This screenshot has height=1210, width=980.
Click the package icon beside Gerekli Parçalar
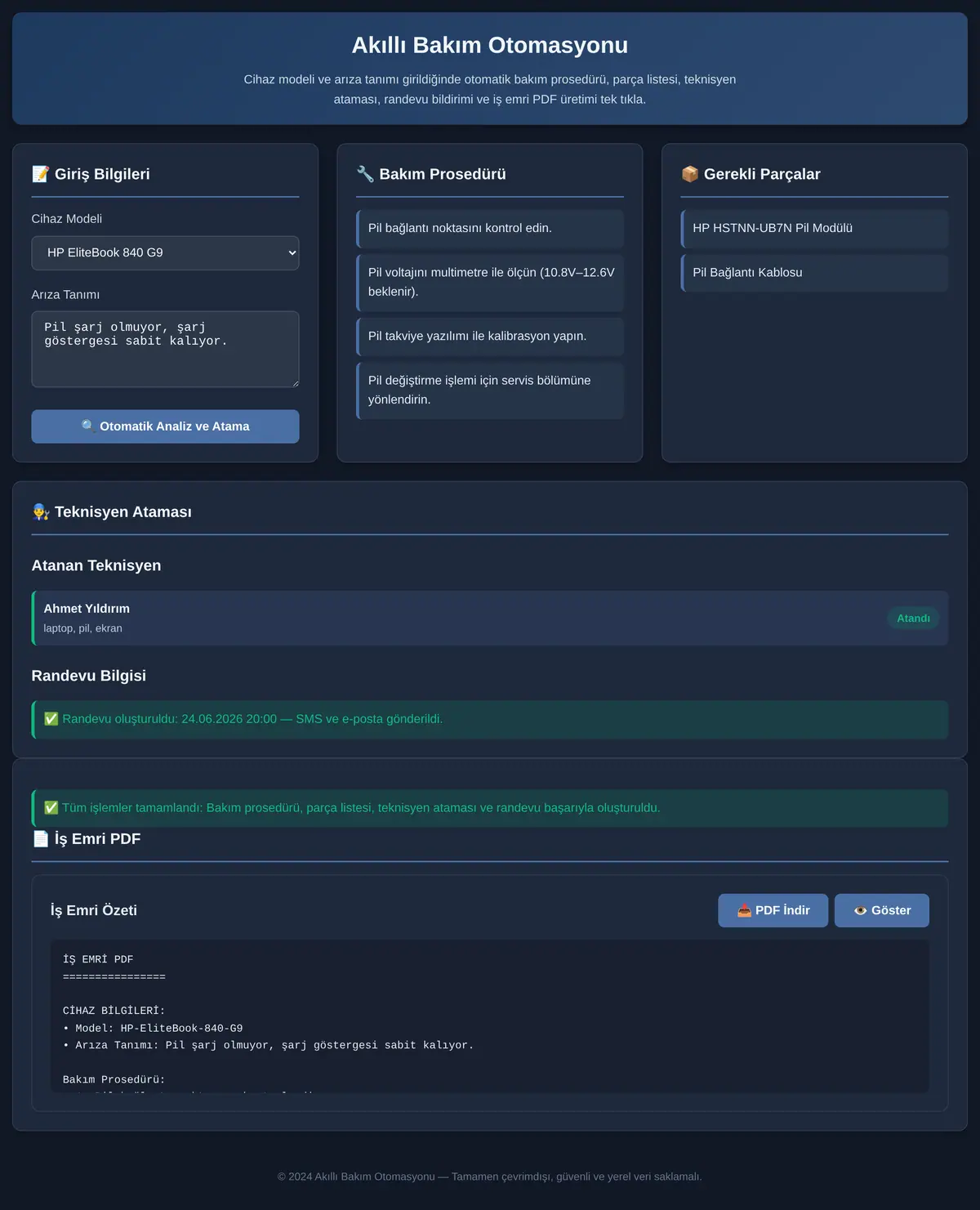click(x=690, y=174)
